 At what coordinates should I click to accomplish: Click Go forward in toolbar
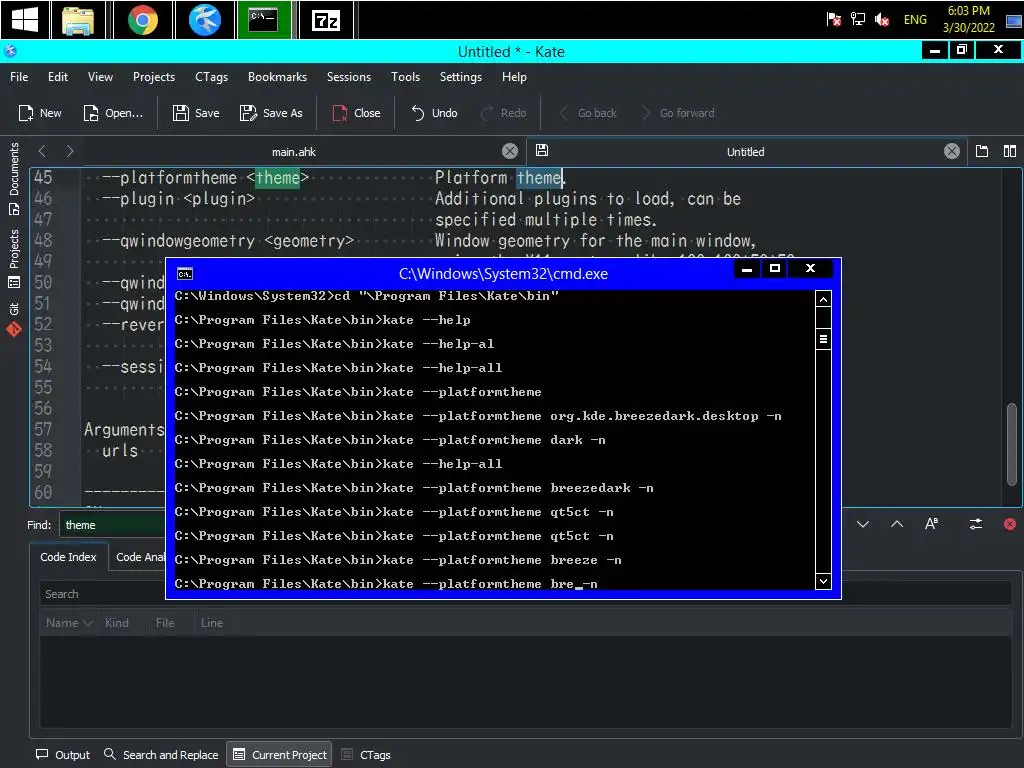678,113
